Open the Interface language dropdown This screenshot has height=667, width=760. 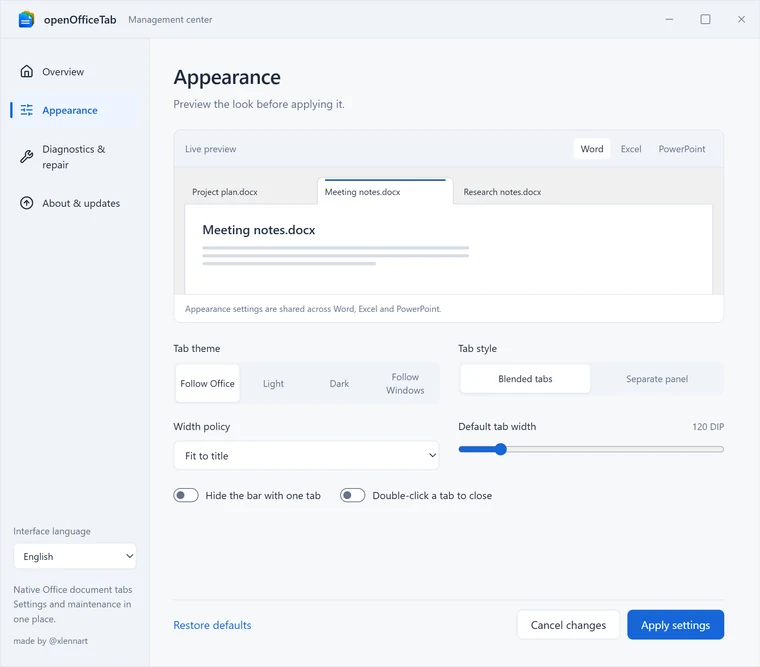coord(75,556)
